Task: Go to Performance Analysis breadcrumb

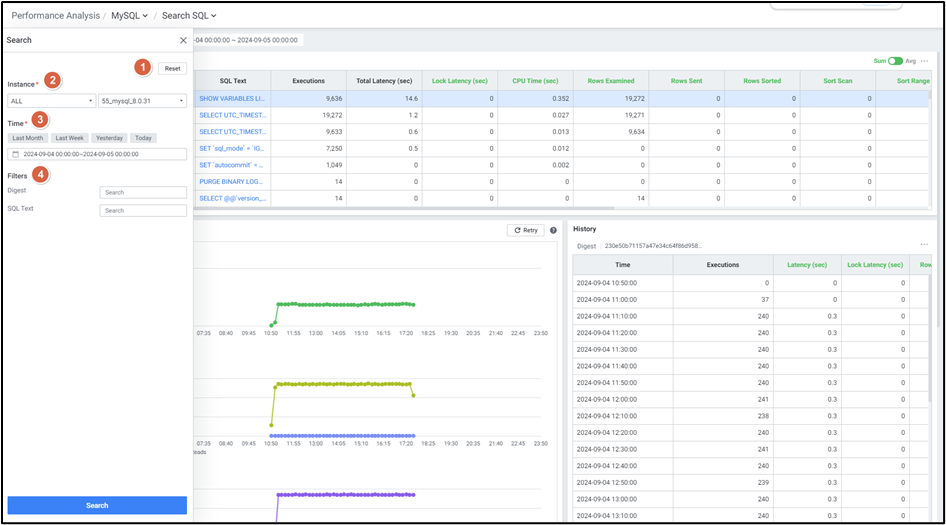Action: [55, 16]
